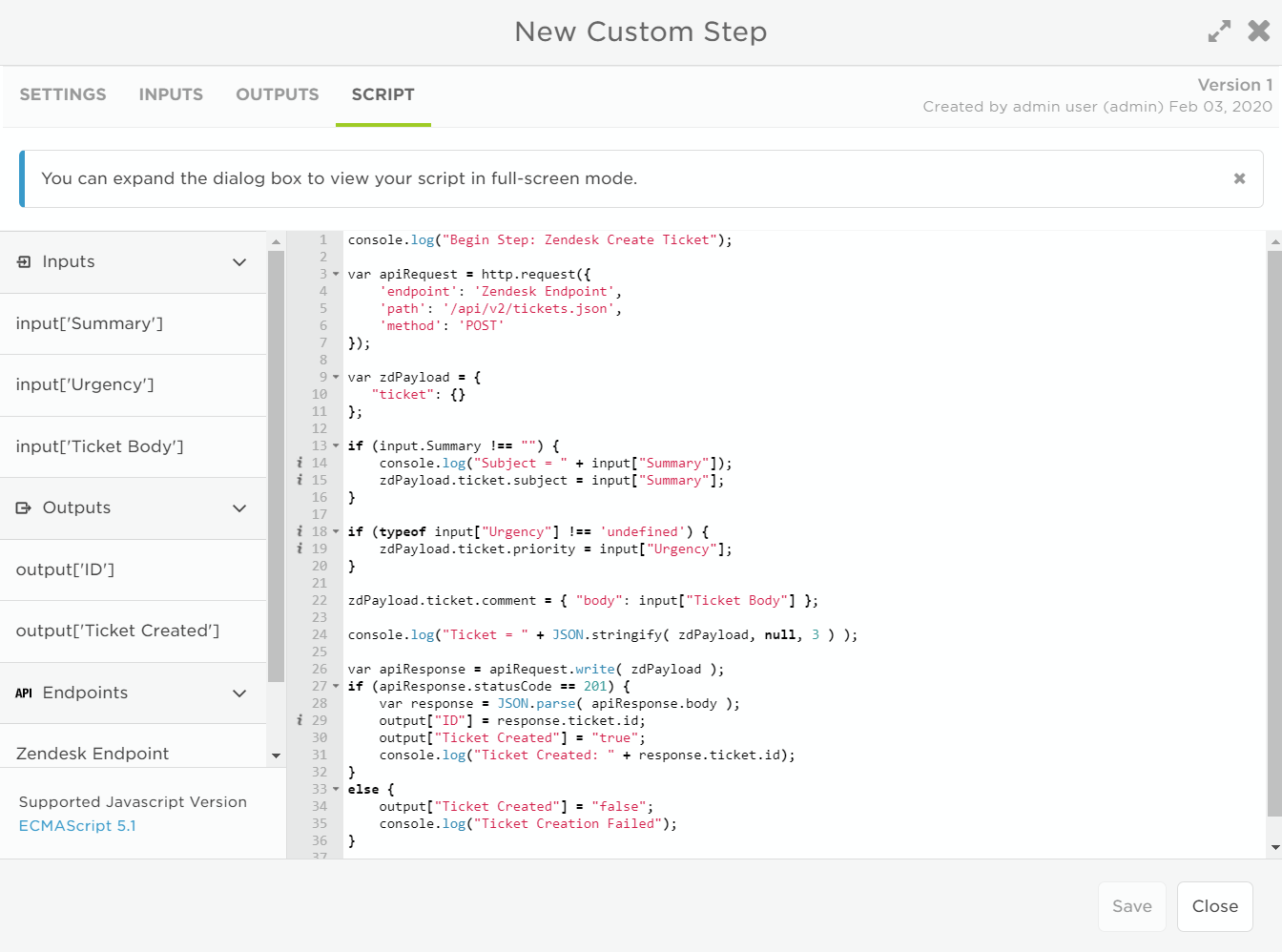This screenshot has width=1282, height=952.
Task: Click the code editor scrollbar down arrow
Action: (1274, 847)
